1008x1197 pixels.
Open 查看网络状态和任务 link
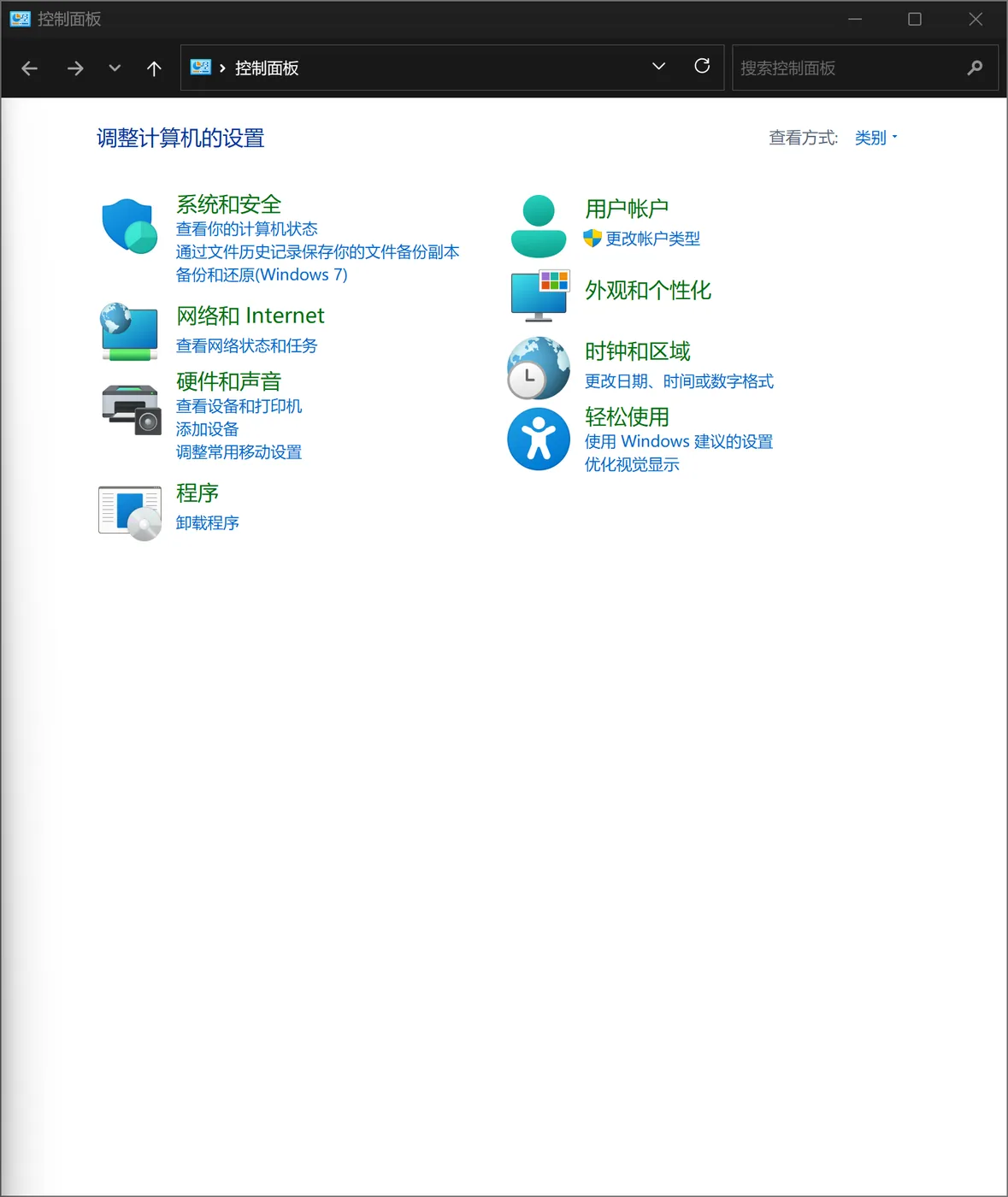246,345
